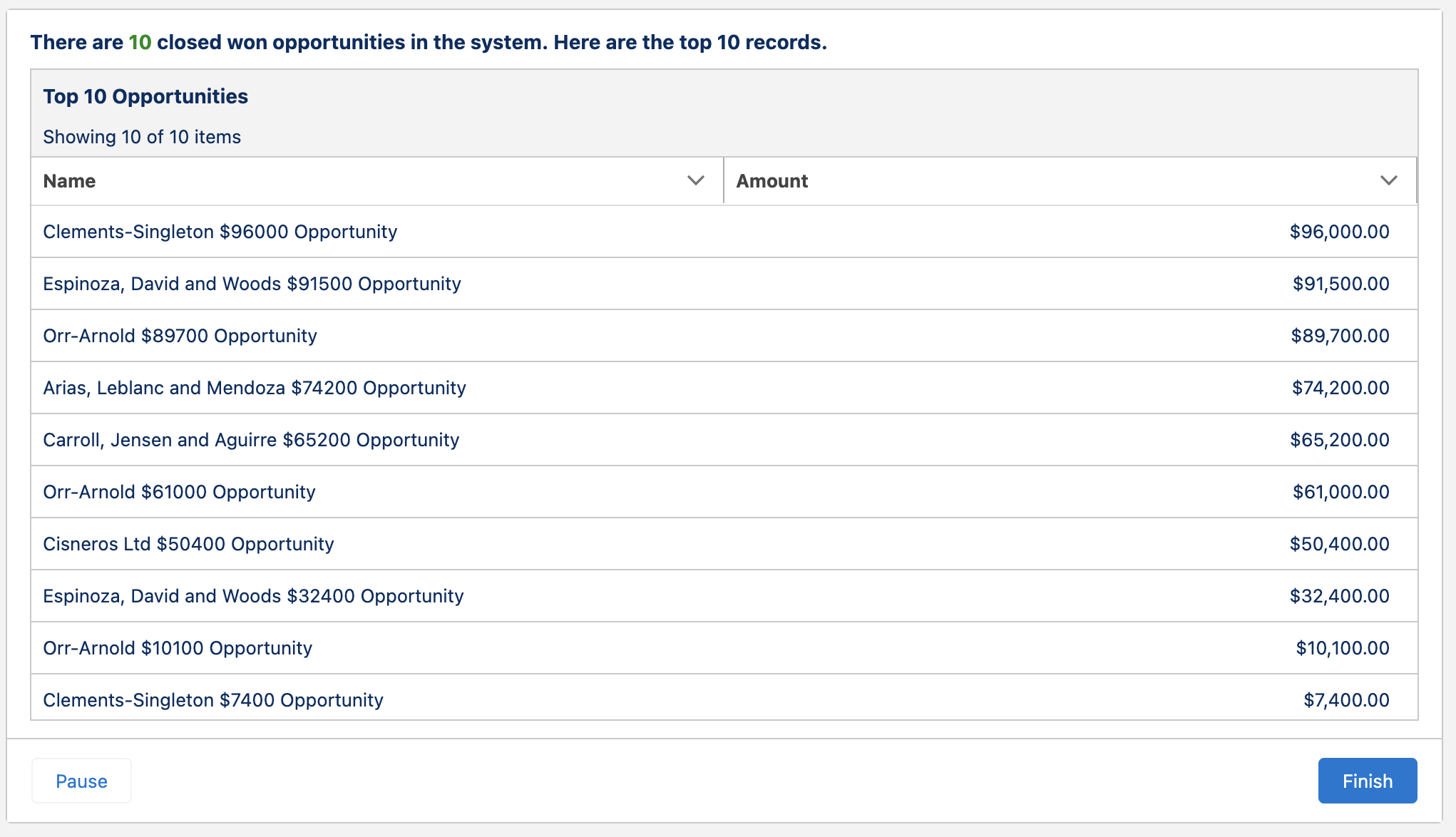Click the Top 10 Opportunities heading

pyautogui.click(x=145, y=96)
